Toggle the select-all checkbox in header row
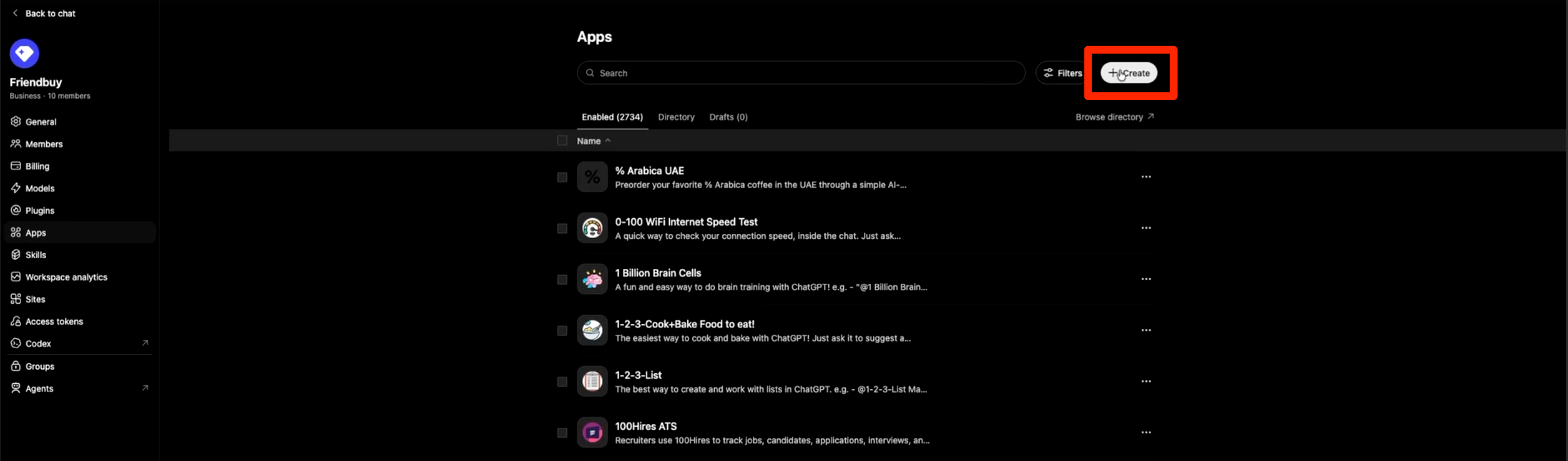 (562, 141)
